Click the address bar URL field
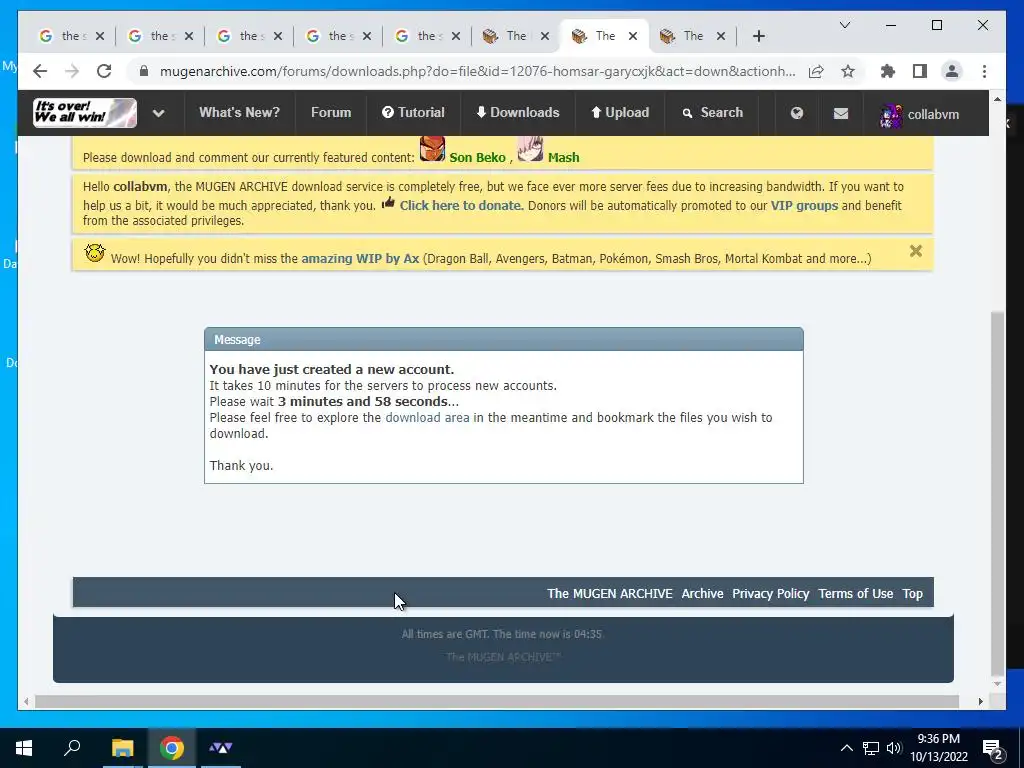This screenshot has height=768, width=1024. (x=477, y=71)
